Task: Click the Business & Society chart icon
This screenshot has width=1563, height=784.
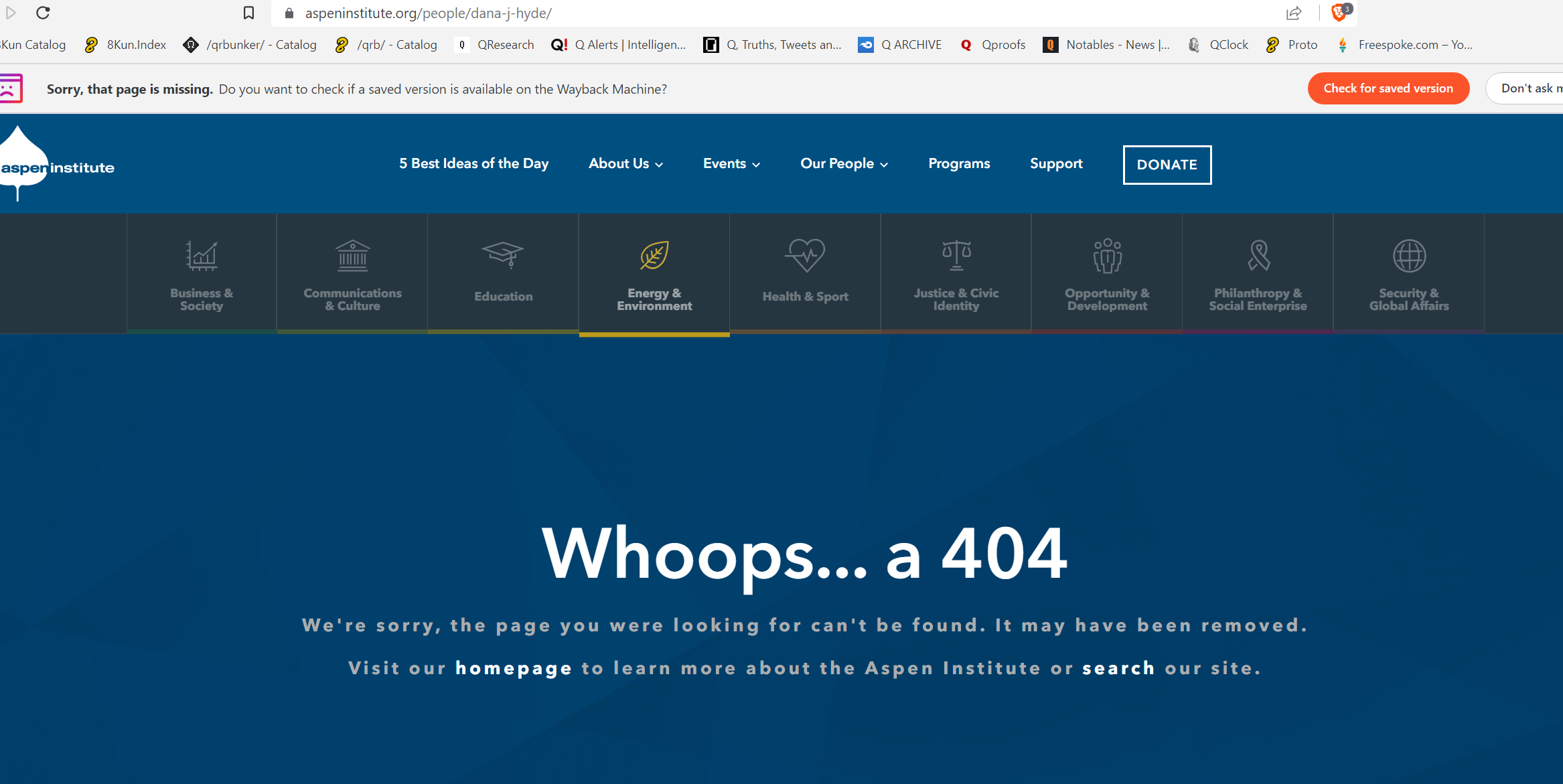Action: (x=202, y=256)
